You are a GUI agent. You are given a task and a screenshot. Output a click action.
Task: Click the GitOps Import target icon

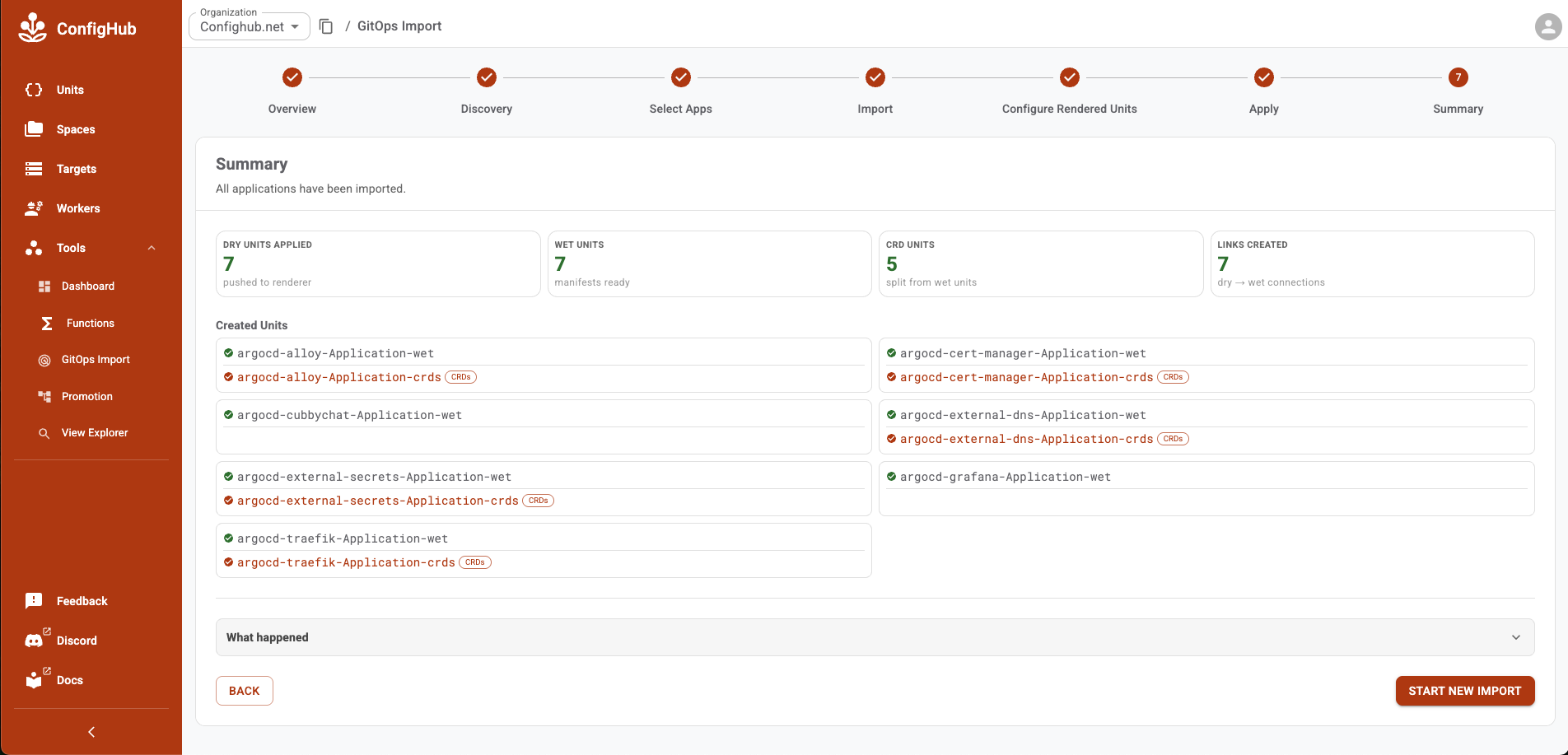pos(44,360)
